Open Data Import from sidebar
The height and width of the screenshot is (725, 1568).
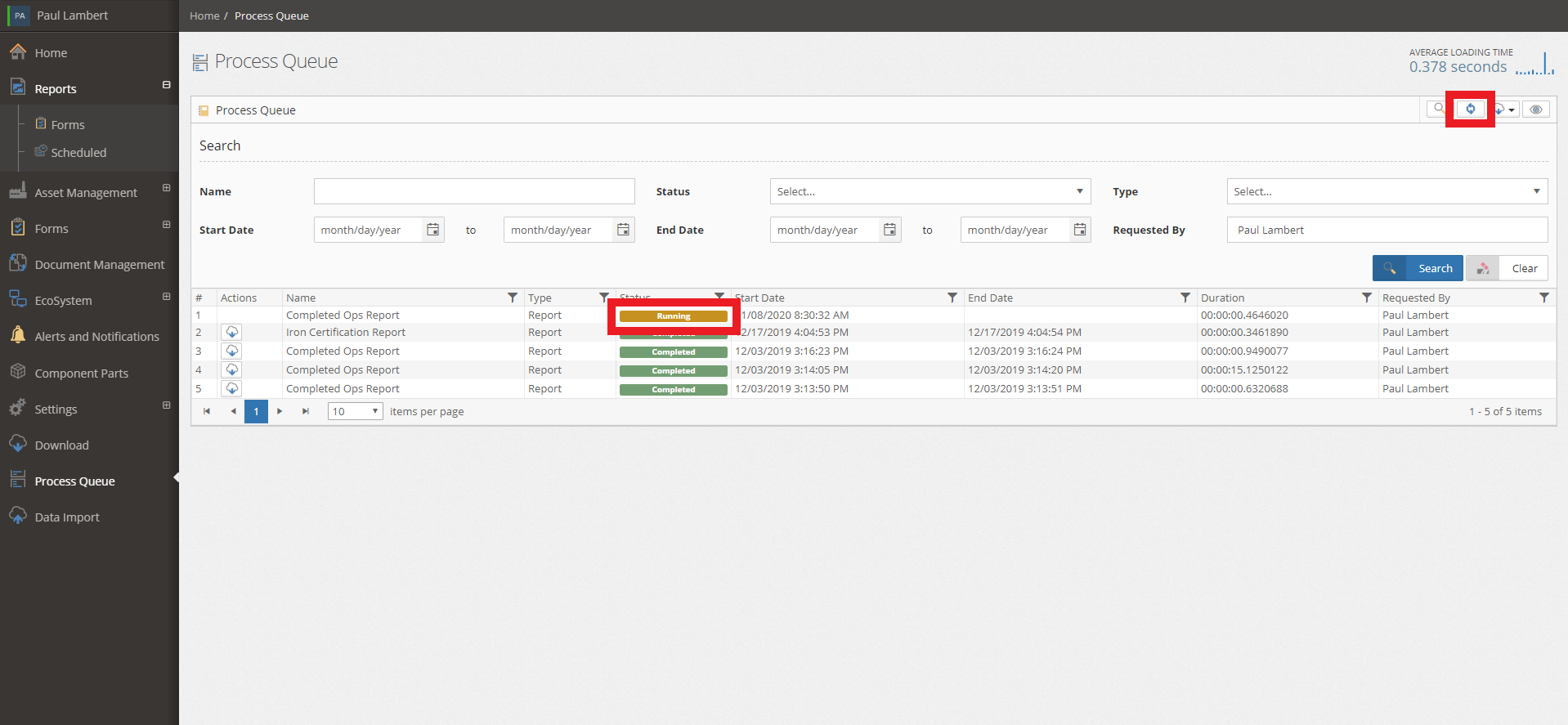tap(67, 517)
